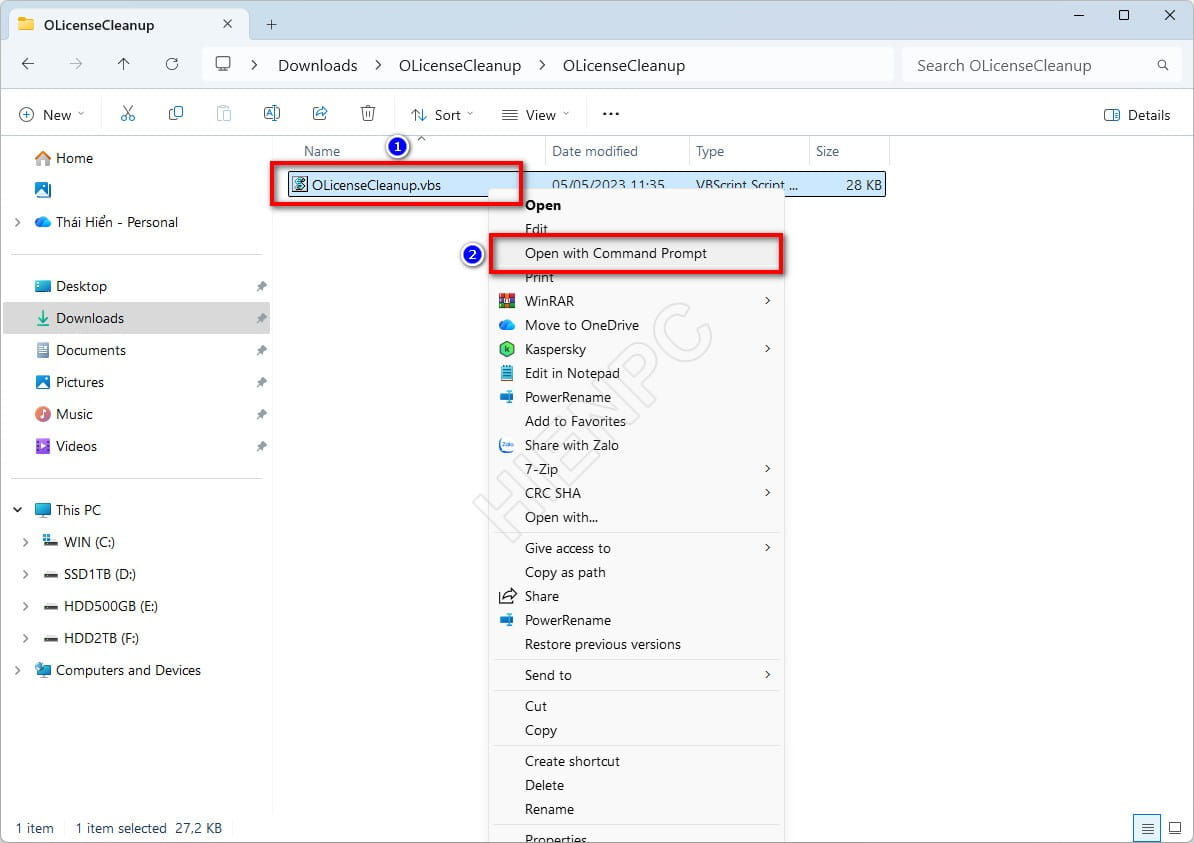
Task: Unpin Music pin icon
Action: click(261, 414)
